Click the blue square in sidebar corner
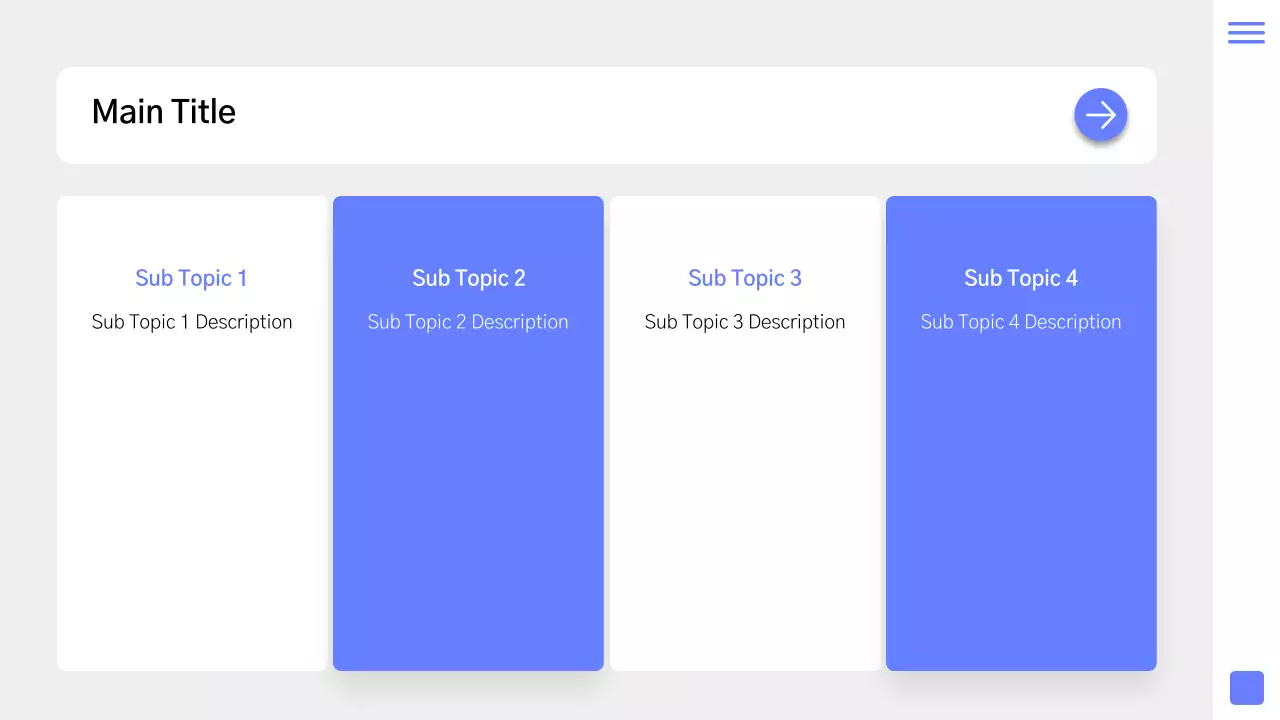1280x720 pixels. 1246,688
